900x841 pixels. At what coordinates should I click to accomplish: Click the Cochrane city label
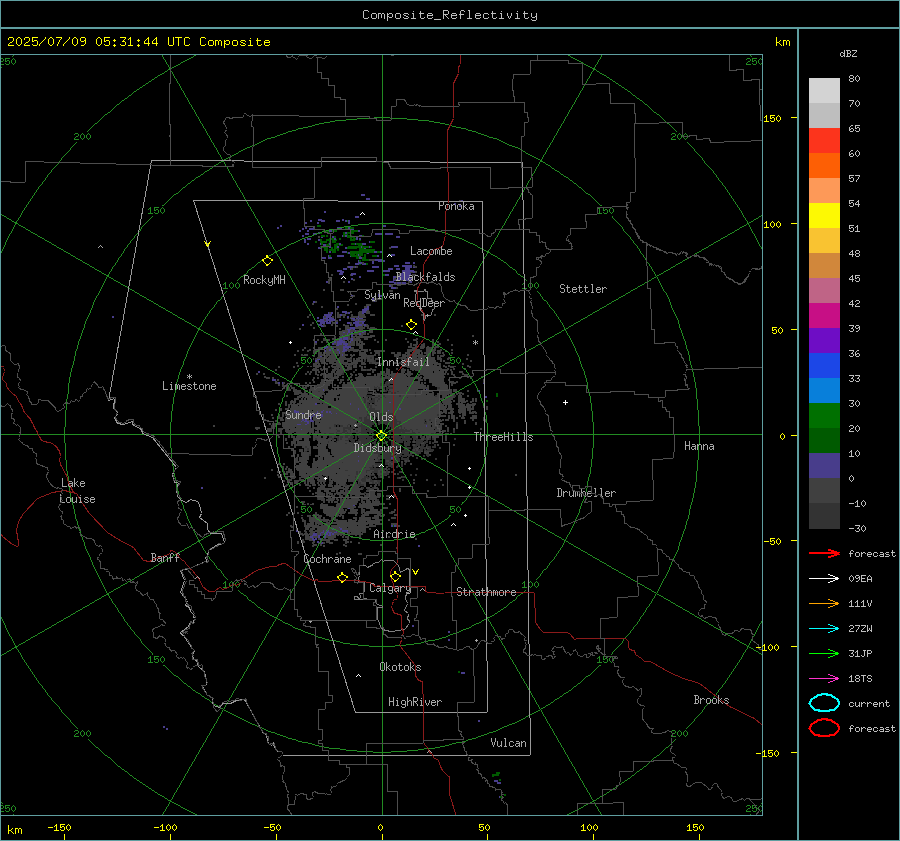tap(327, 559)
